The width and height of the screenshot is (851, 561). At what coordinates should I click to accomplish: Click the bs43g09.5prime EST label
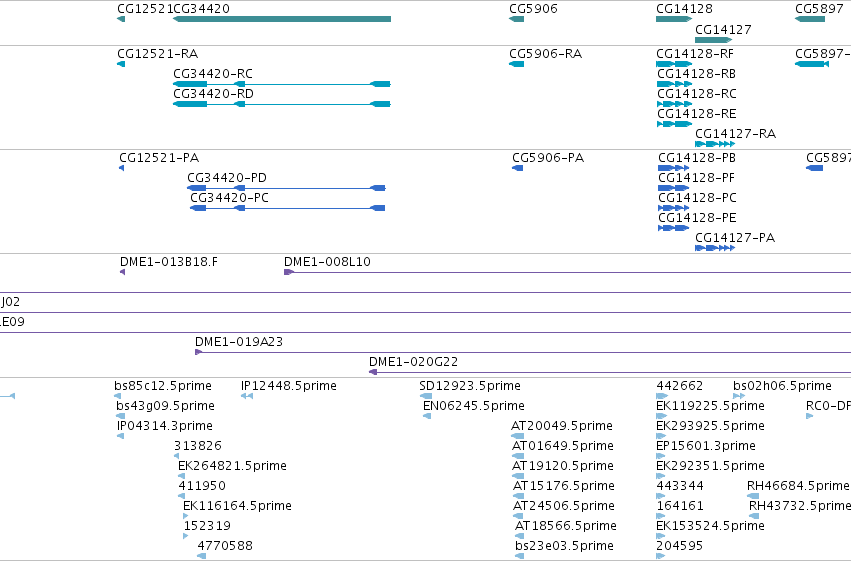tap(165, 406)
